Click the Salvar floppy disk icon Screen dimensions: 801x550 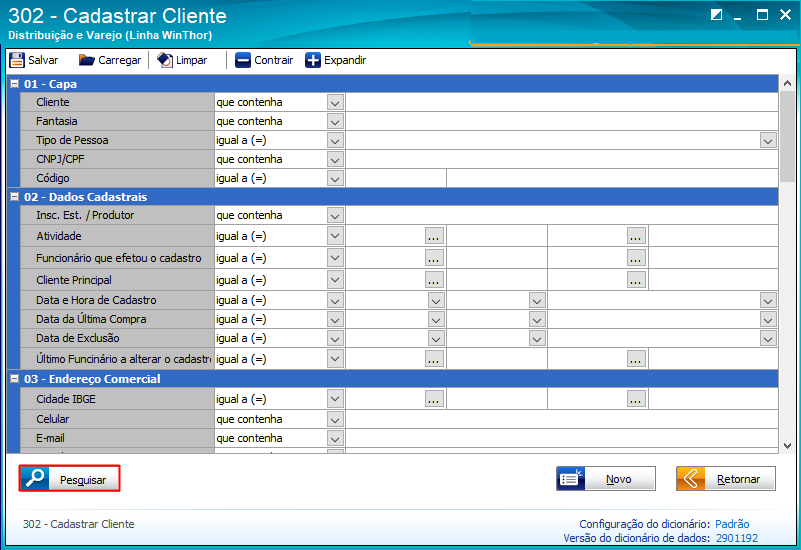click(17, 60)
